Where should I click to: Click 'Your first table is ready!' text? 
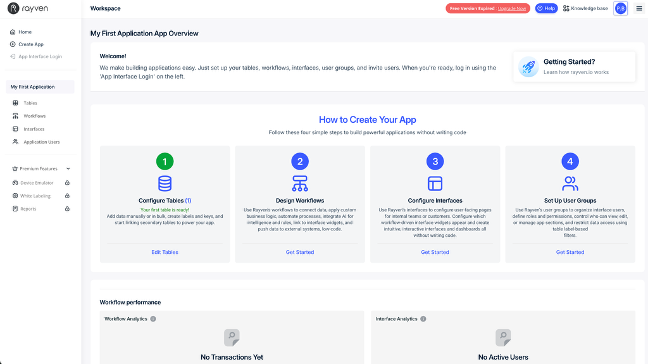coord(164,210)
